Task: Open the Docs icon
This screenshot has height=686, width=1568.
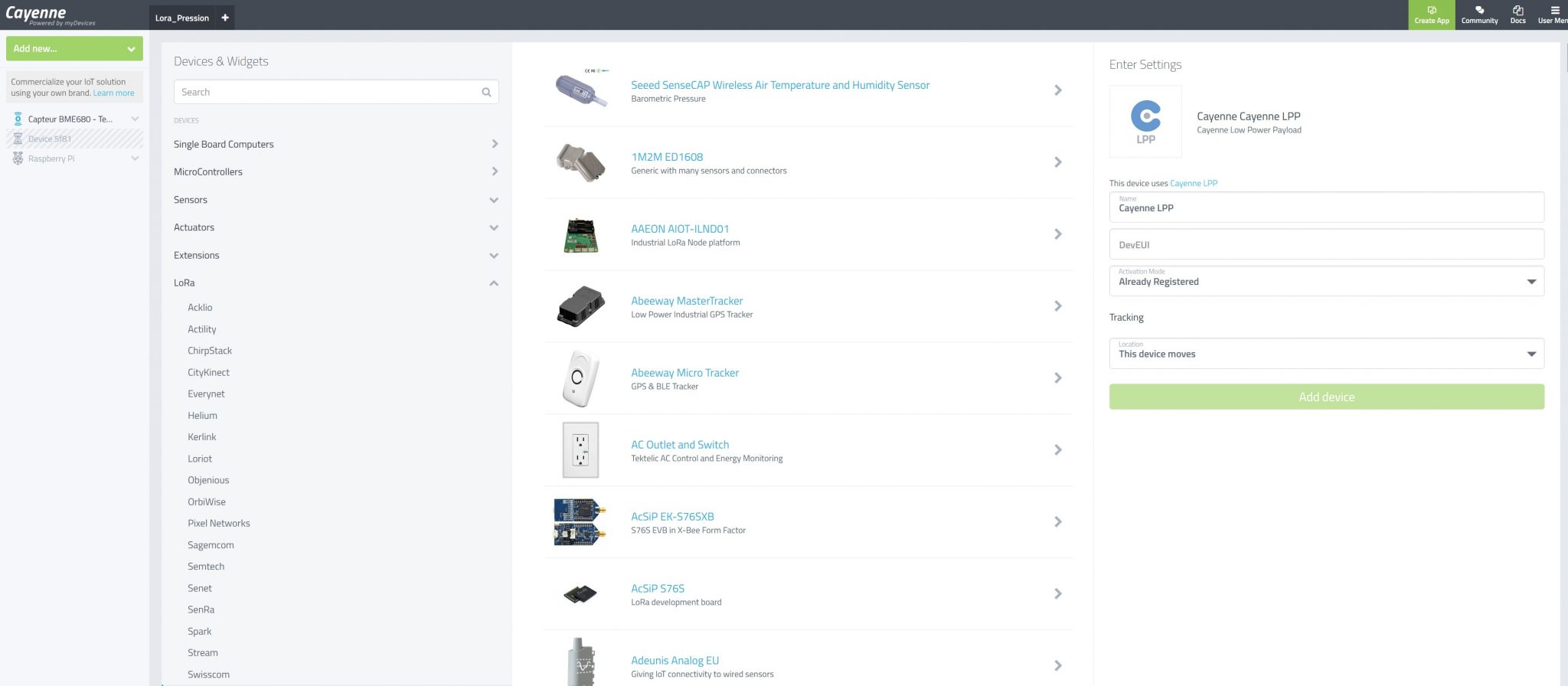Action: (1517, 11)
